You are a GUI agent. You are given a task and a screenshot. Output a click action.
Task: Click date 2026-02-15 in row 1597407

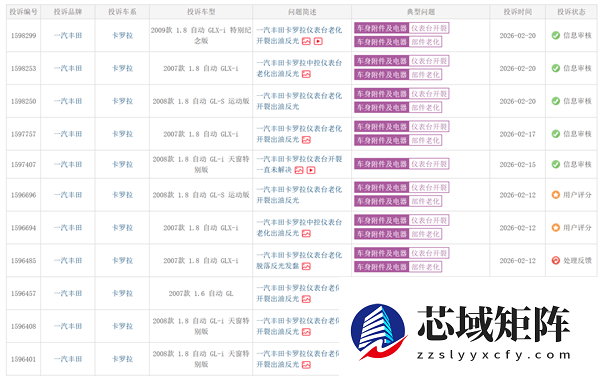click(517, 164)
